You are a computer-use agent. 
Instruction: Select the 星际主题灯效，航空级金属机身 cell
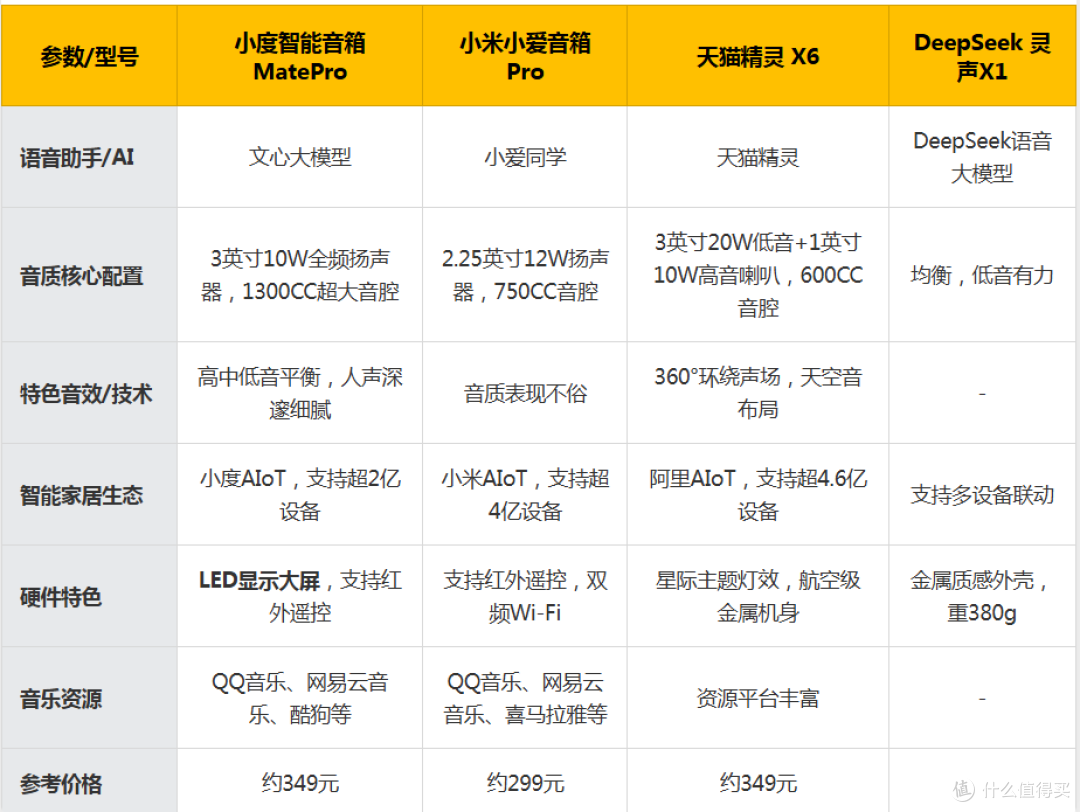click(x=758, y=596)
